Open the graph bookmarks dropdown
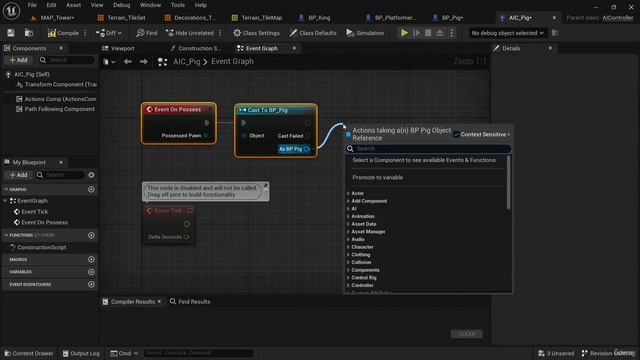The height and width of the screenshot is (360, 640). 109,62
